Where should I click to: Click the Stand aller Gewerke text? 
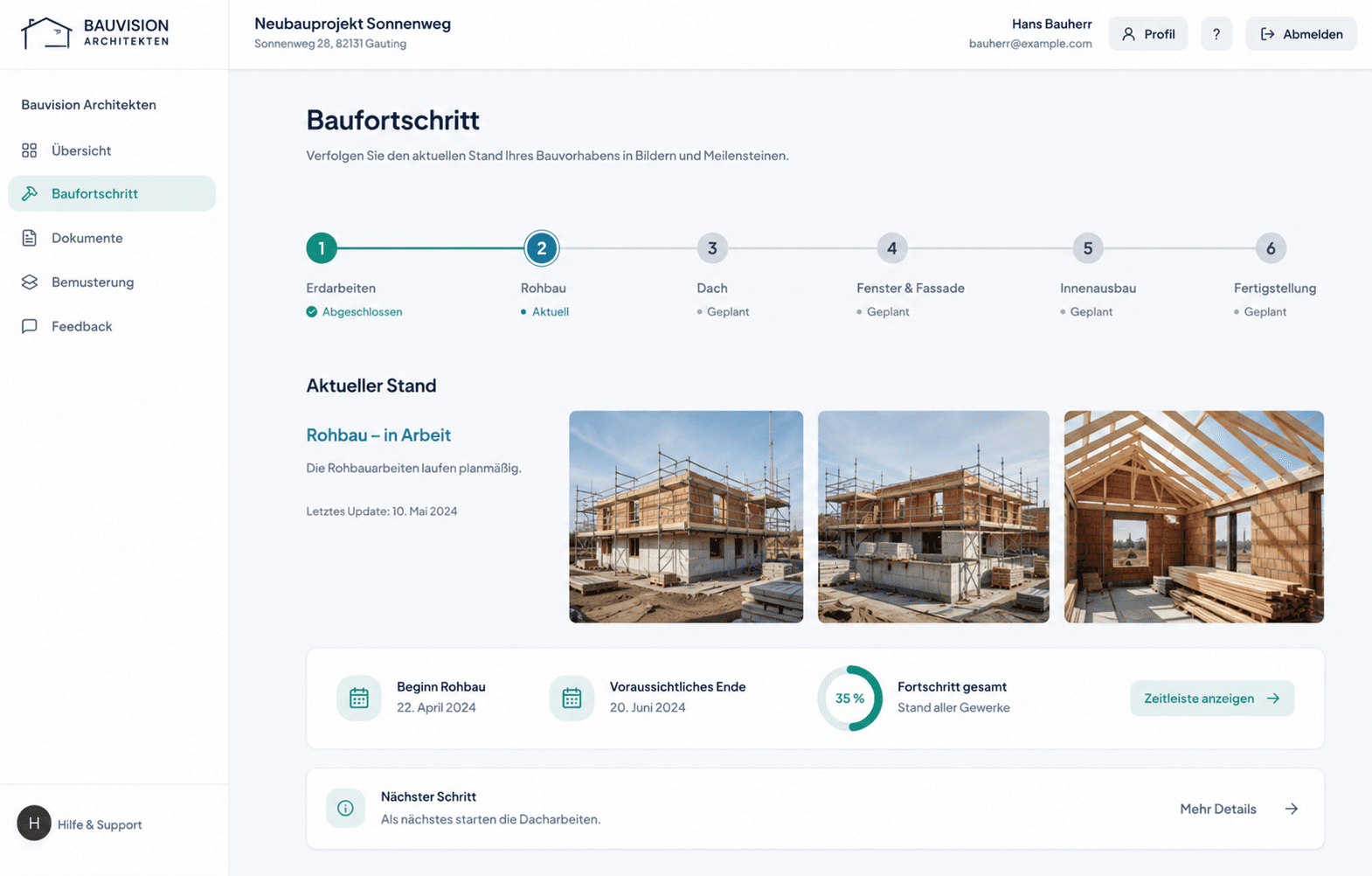(953, 707)
